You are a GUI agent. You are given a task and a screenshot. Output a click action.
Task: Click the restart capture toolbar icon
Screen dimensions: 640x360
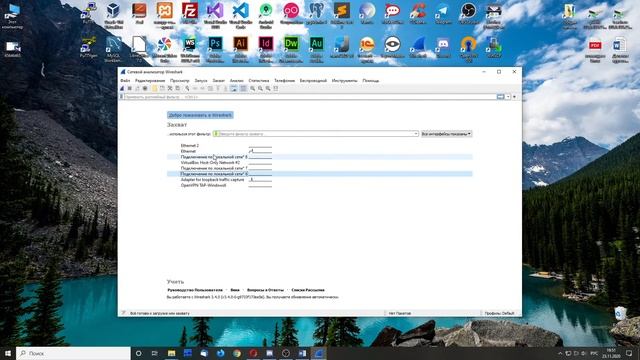(137, 88)
